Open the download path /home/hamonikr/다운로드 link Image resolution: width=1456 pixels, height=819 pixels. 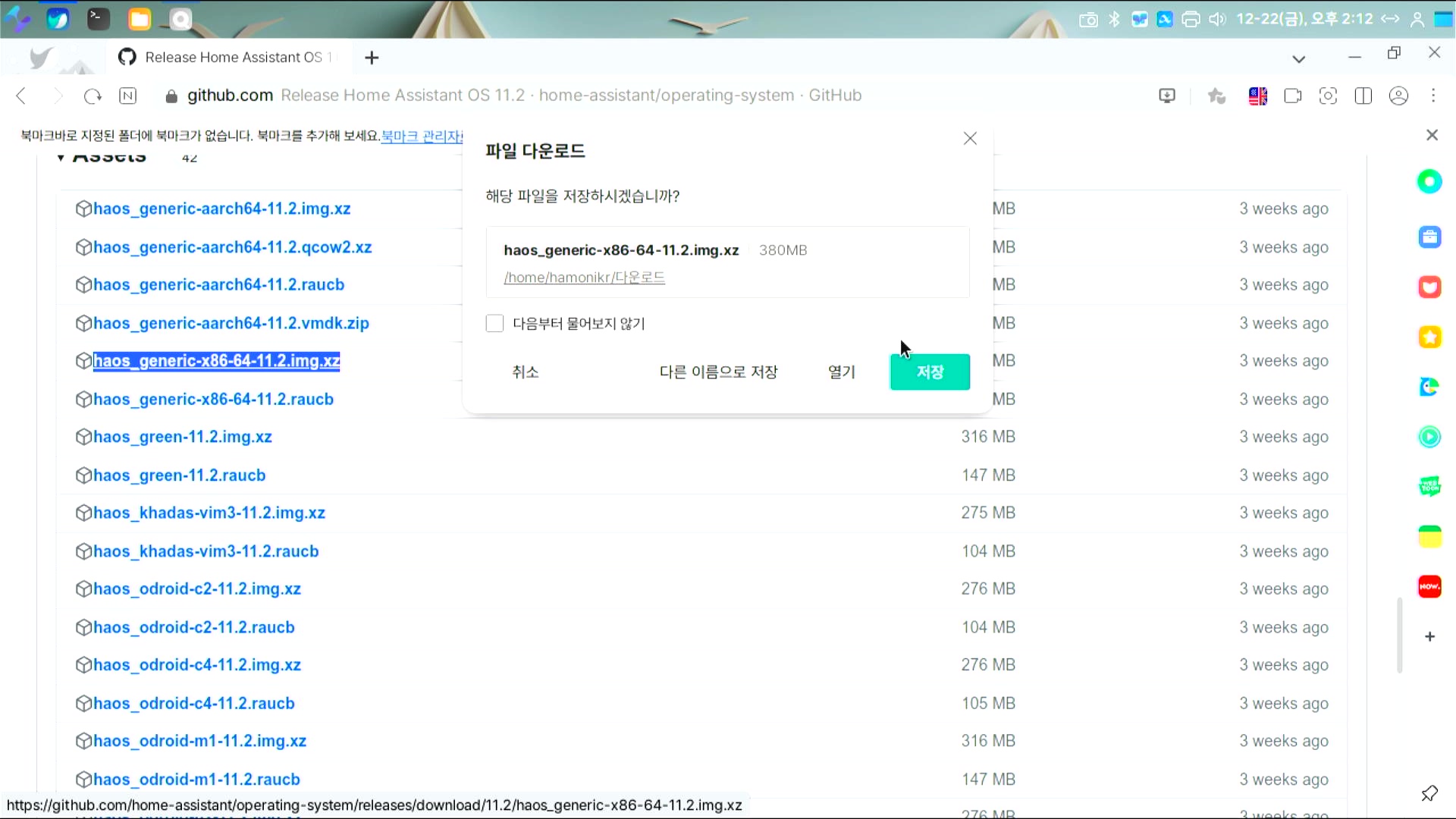584,278
